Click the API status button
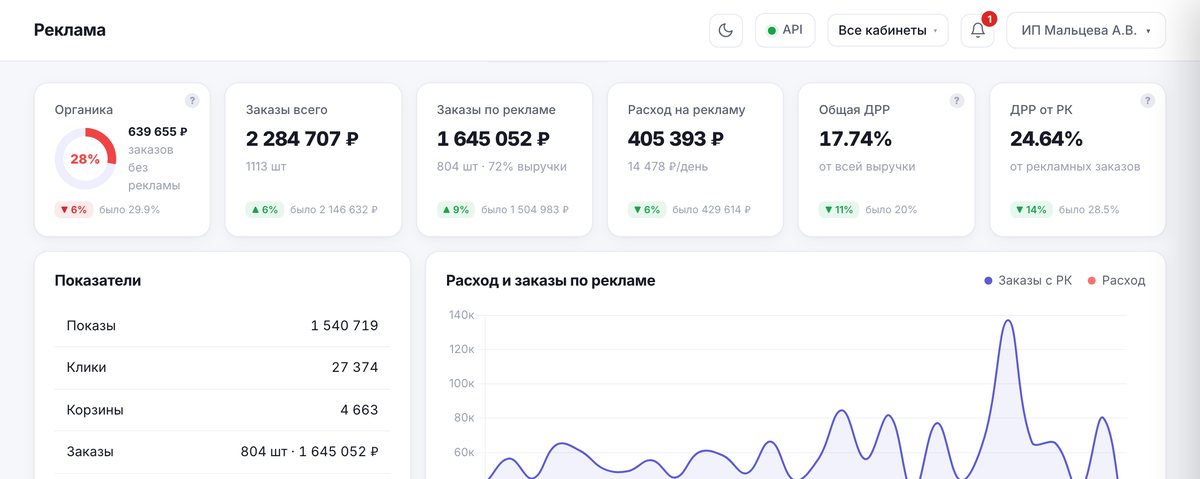This screenshot has width=1200, height=479. [785, 30]
